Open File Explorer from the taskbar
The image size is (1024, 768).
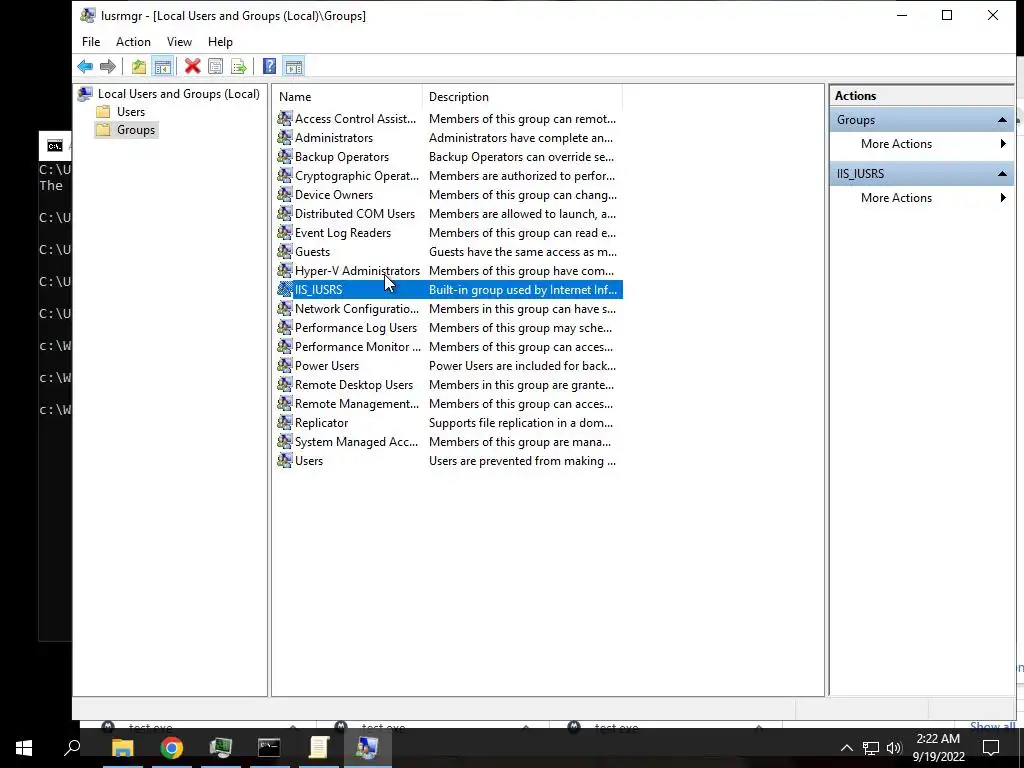point(123,748)
